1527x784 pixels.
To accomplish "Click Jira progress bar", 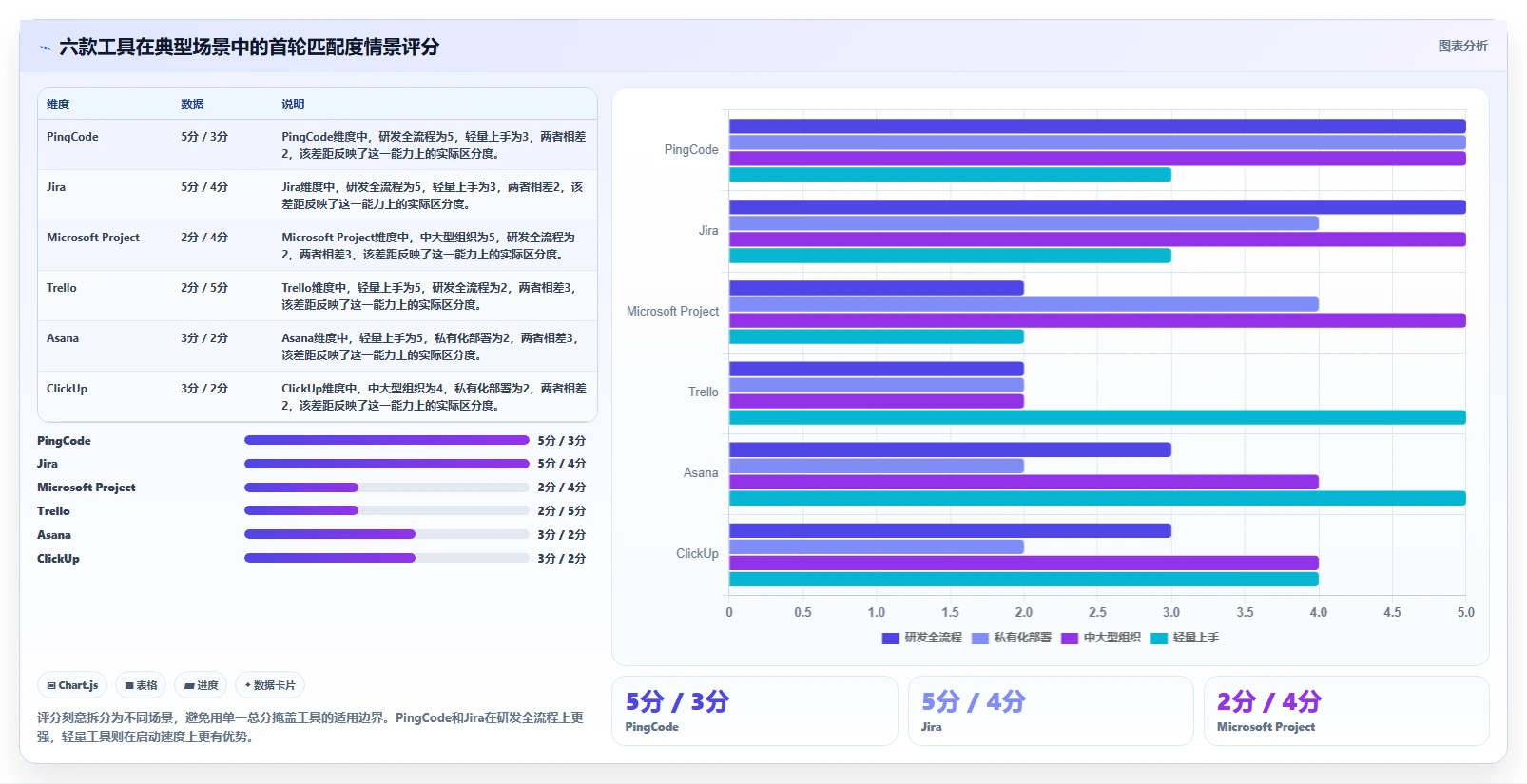I will (x=386, y=464).
